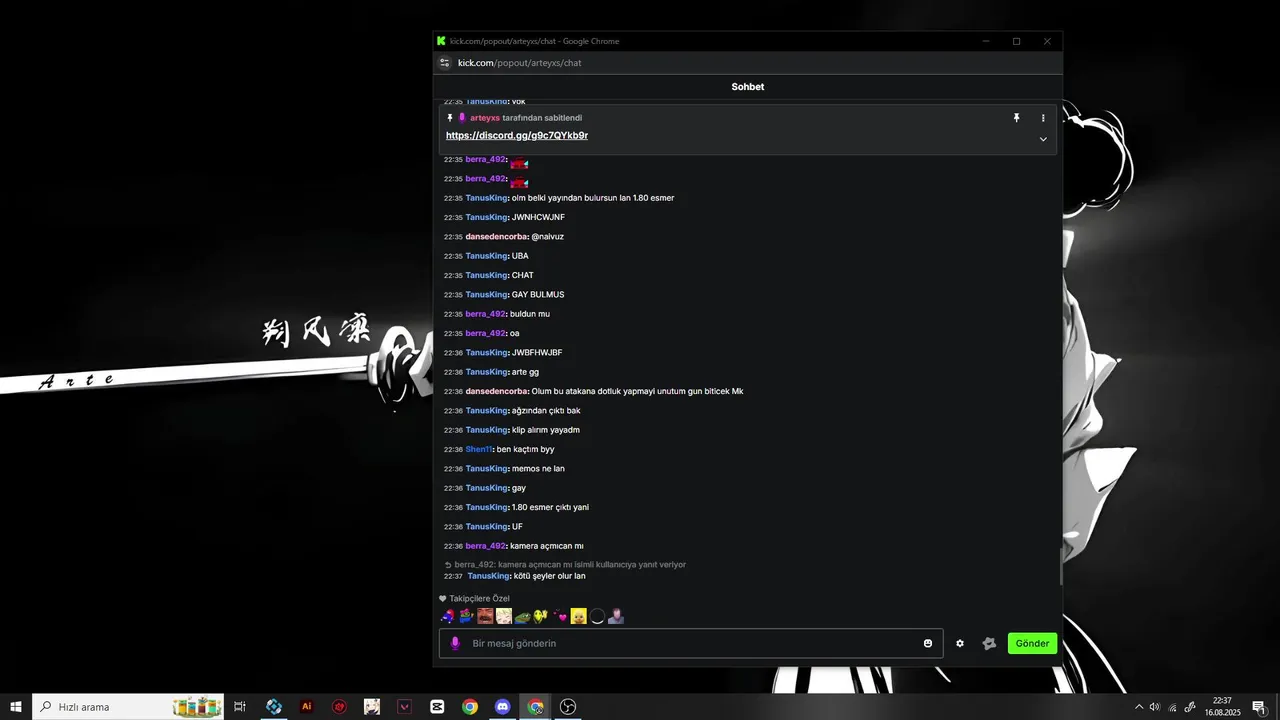Viewport: 1280px width, 720px height.
Task: Open the volume control in system tray
Action: pyautogui.click(x=1155, y=707)
